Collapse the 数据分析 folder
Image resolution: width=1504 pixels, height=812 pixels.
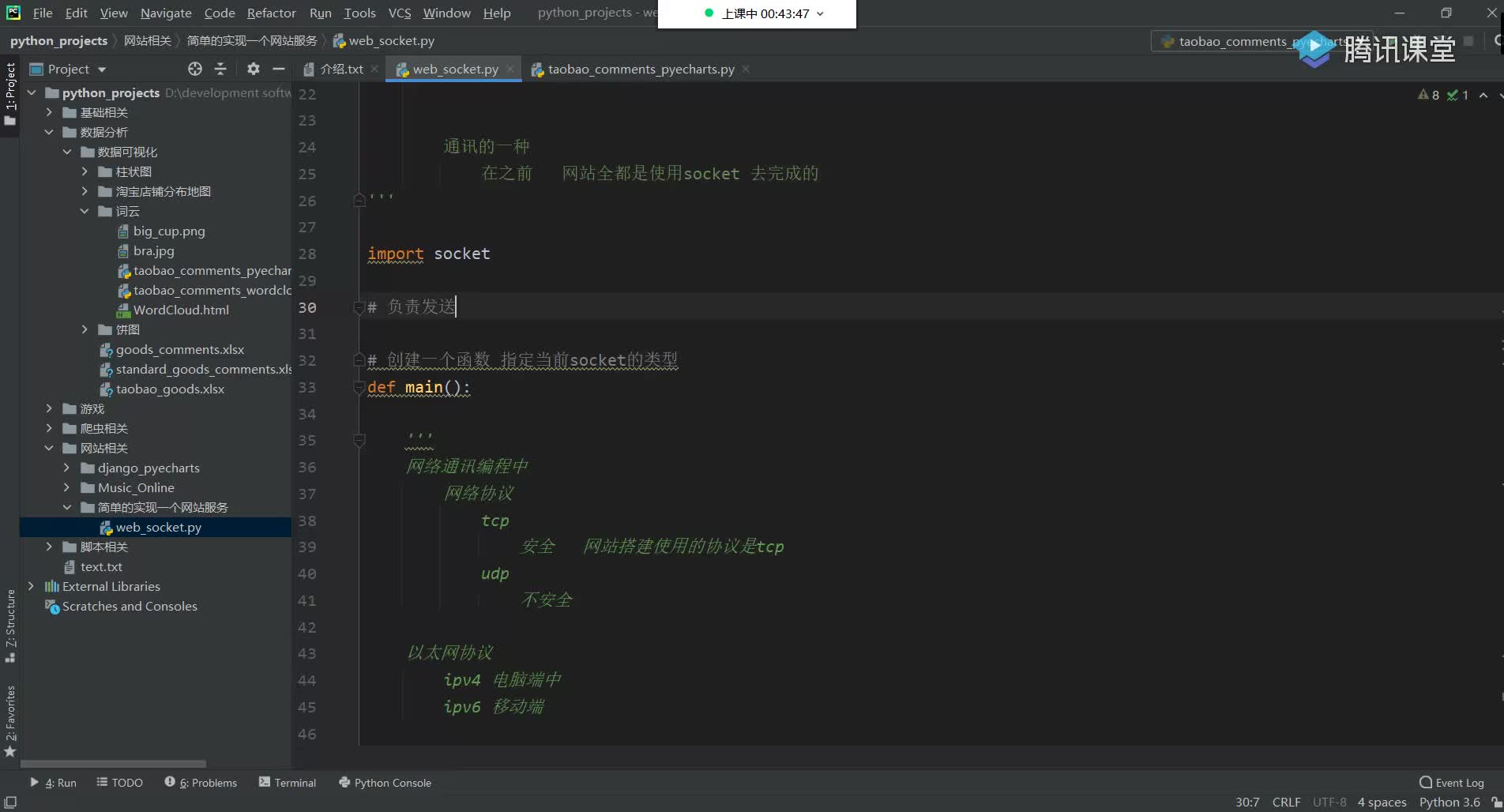[x=49, y=132]
